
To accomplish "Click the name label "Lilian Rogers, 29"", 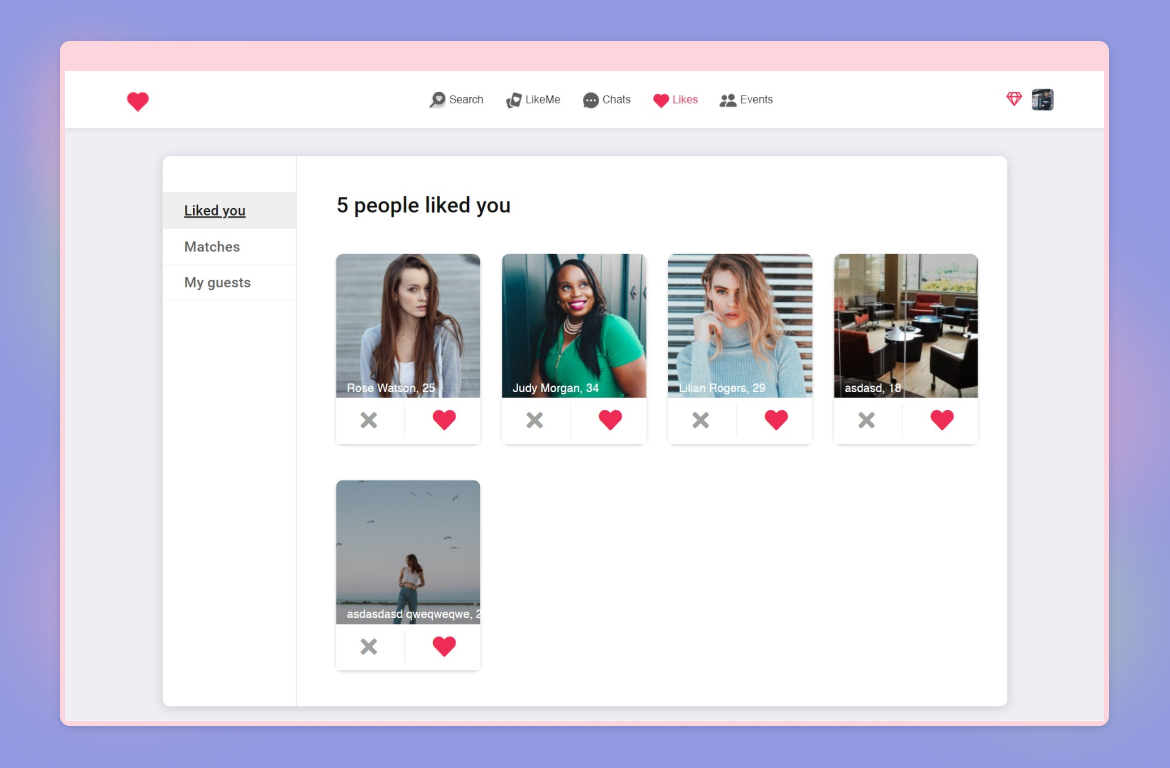I will tap(722, 388).
